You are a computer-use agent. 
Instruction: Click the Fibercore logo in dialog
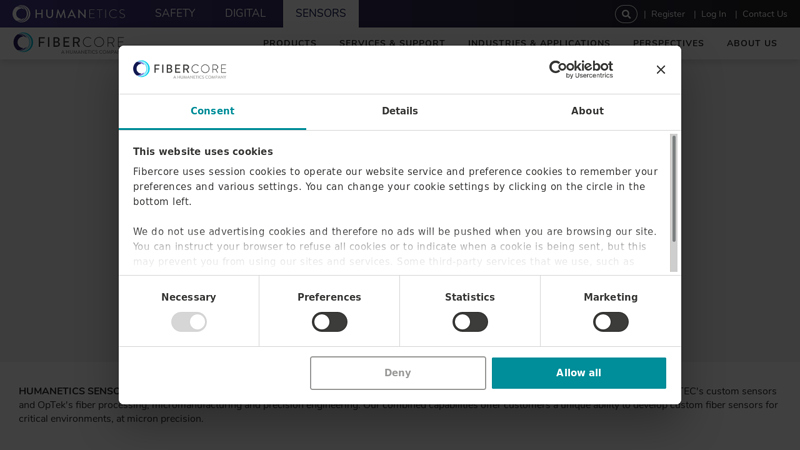[180, 69]
